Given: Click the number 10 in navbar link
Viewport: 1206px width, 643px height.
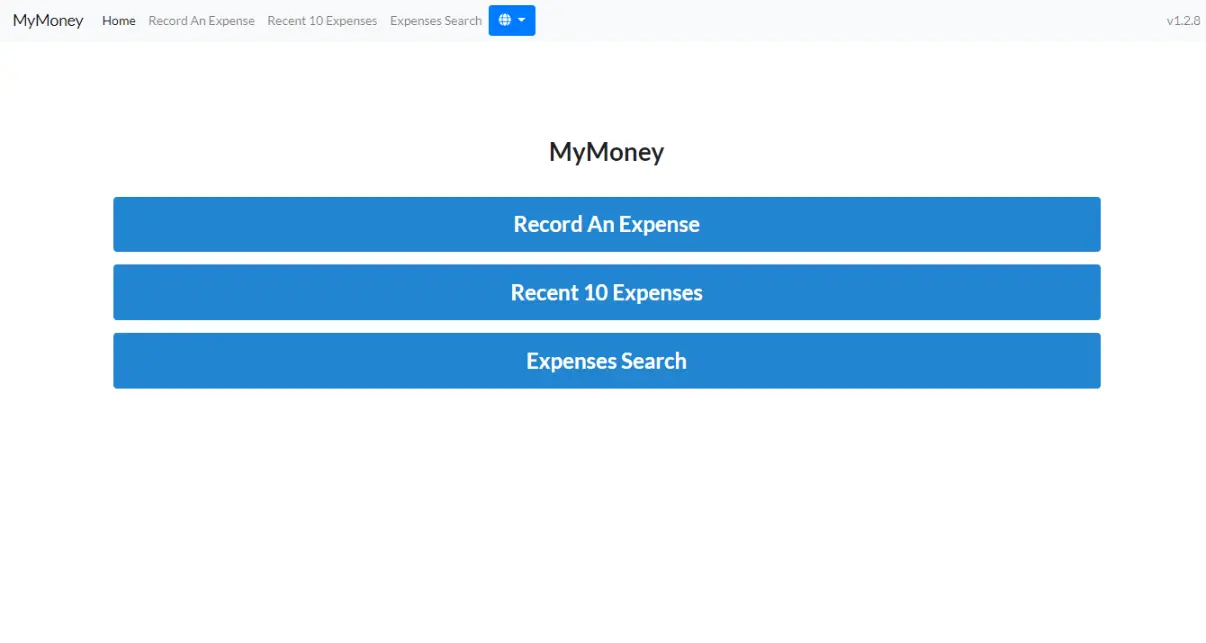Looking at the screenshot, I should coord(316,21).
